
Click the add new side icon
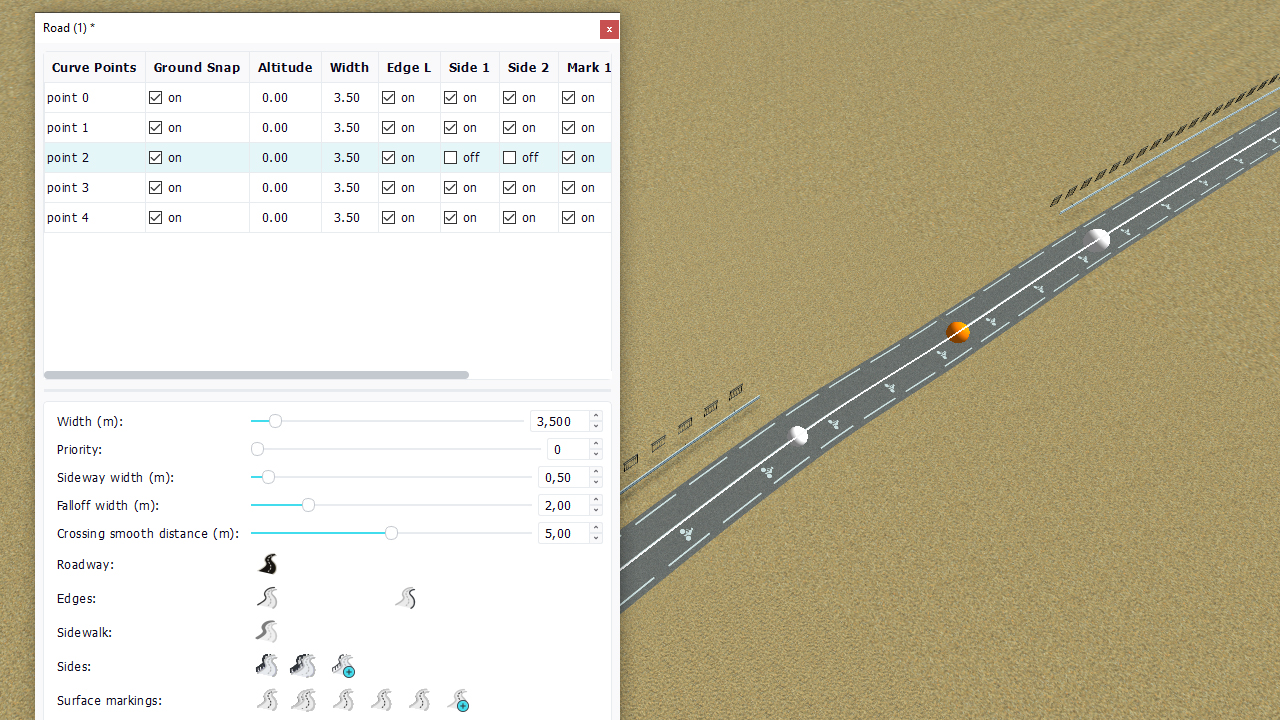coord(344,666)
